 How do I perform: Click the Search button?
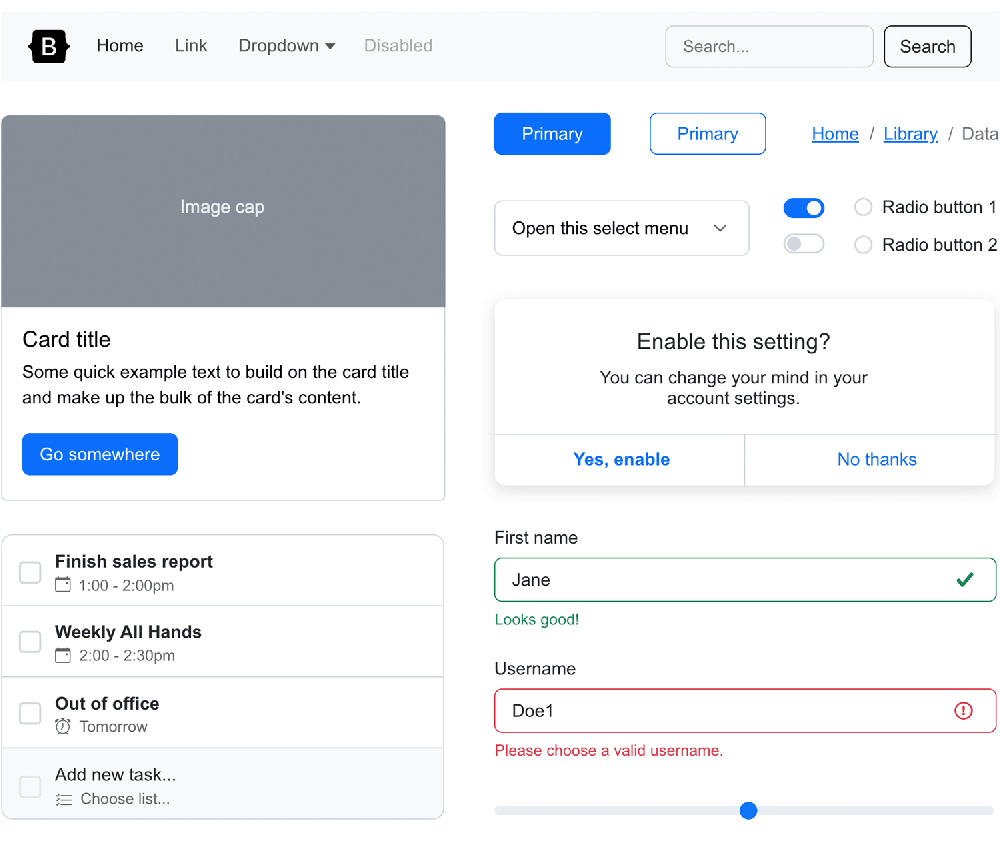click(927, 47)
